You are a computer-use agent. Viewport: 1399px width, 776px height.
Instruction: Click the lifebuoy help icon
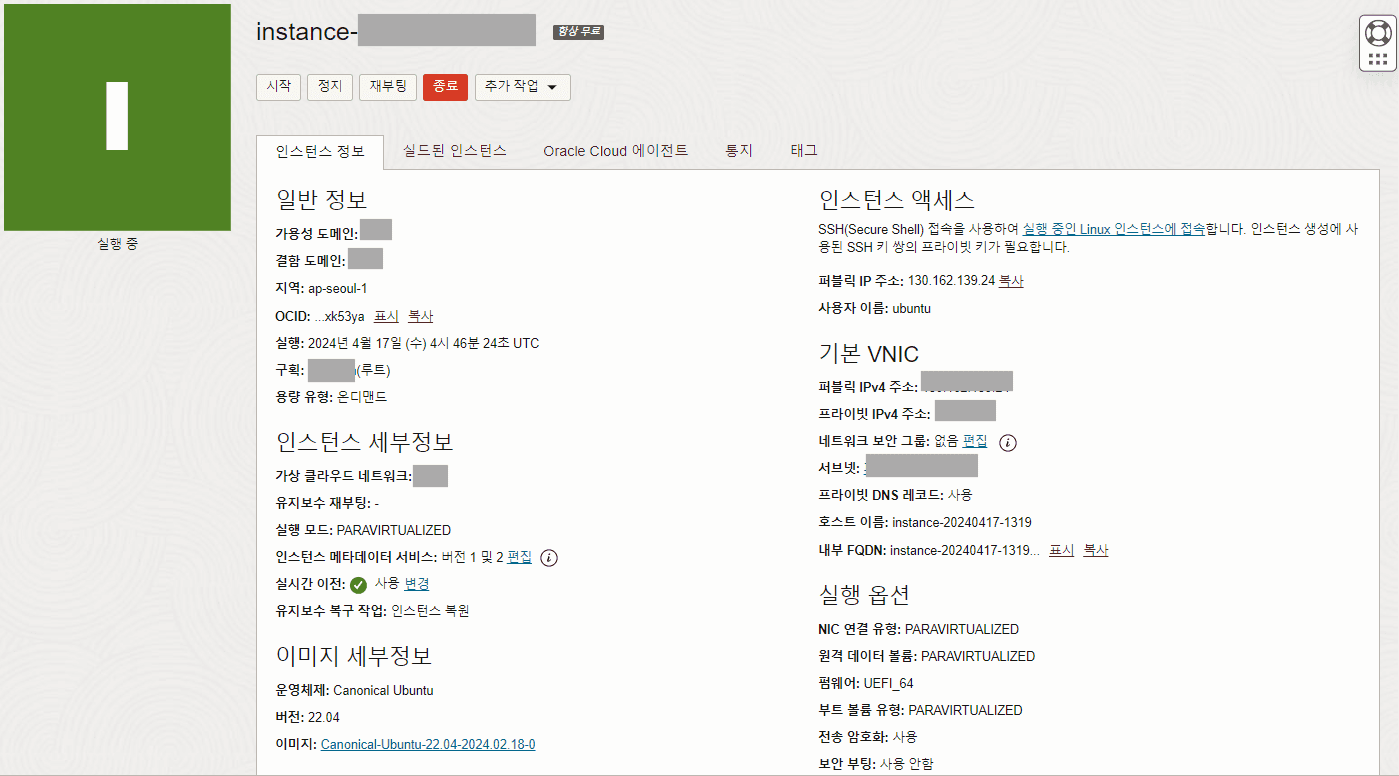pos(1378,33)
